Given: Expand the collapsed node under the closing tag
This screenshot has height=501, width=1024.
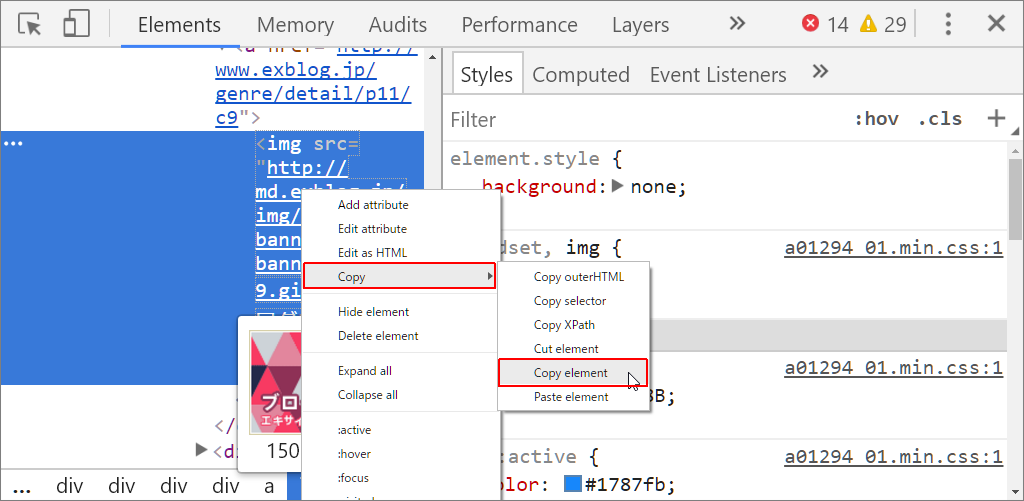Looking at the screenshot, I should coord(202,450).
